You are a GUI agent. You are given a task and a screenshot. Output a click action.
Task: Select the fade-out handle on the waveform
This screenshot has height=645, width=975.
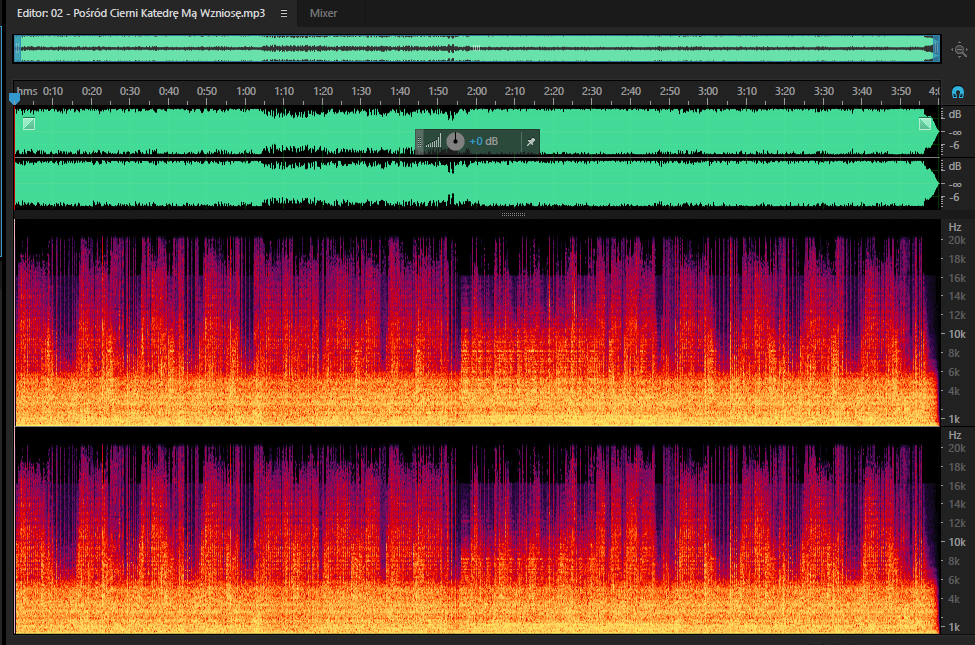tap(925, 124)
